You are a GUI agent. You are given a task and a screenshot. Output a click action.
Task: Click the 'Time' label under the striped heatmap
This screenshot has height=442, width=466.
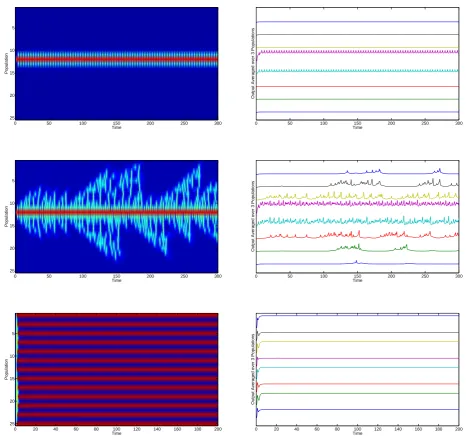pyautogui.click(x=116, y=433)
